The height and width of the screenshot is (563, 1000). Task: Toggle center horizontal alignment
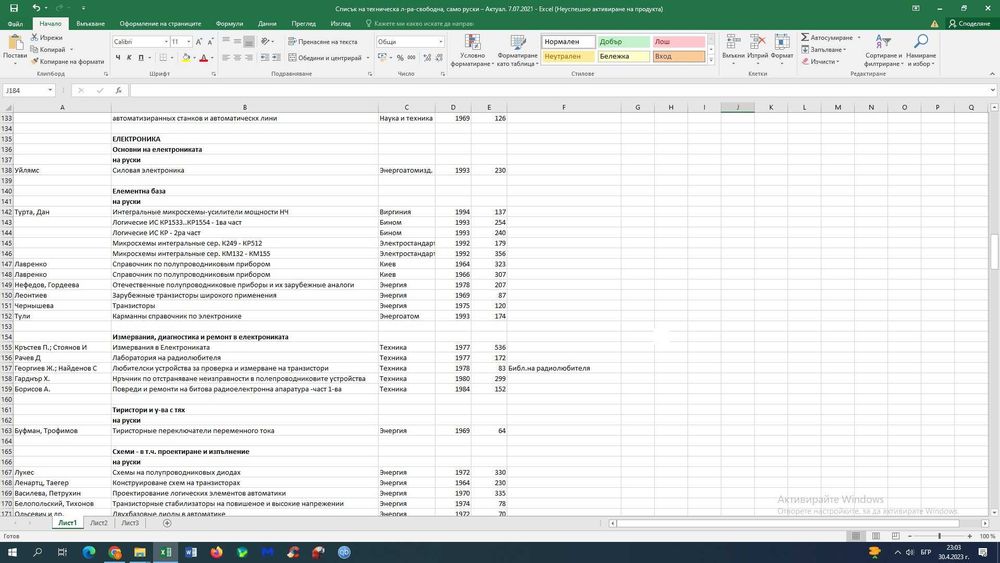coord(237,57)
